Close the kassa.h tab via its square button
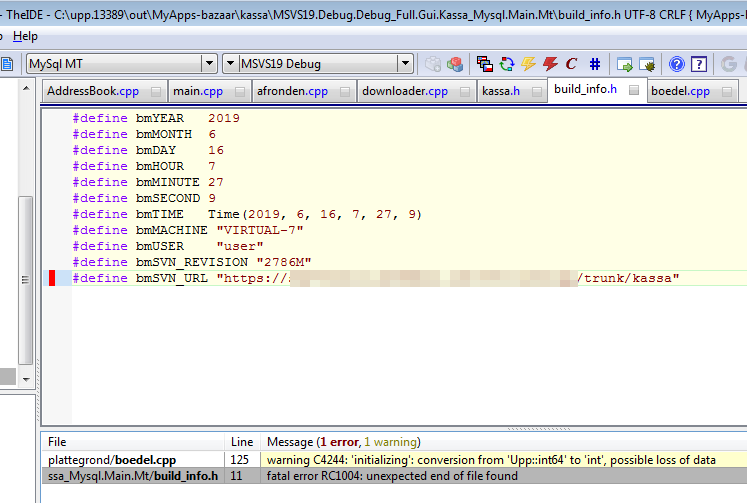Image resolution: width=747 pixels, height=503 pixels. pyautogui.click(x=537, y=91)
